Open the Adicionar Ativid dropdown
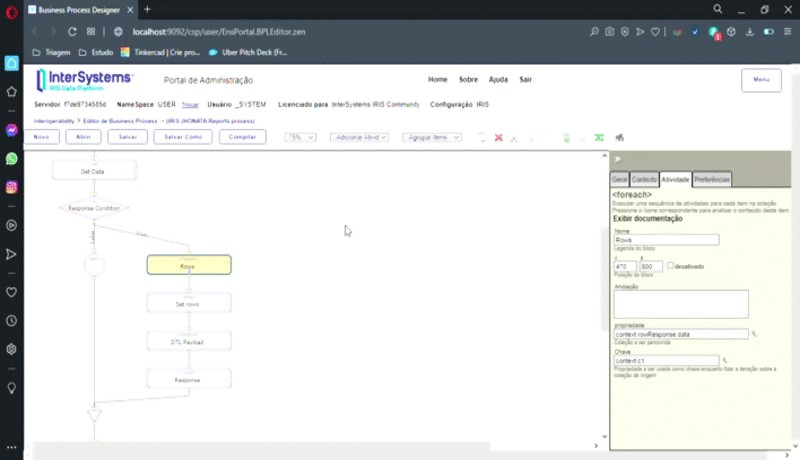Image resolution: width=800 pixels, height=460 pixels. pyautogui.click(x=359, y=137)
